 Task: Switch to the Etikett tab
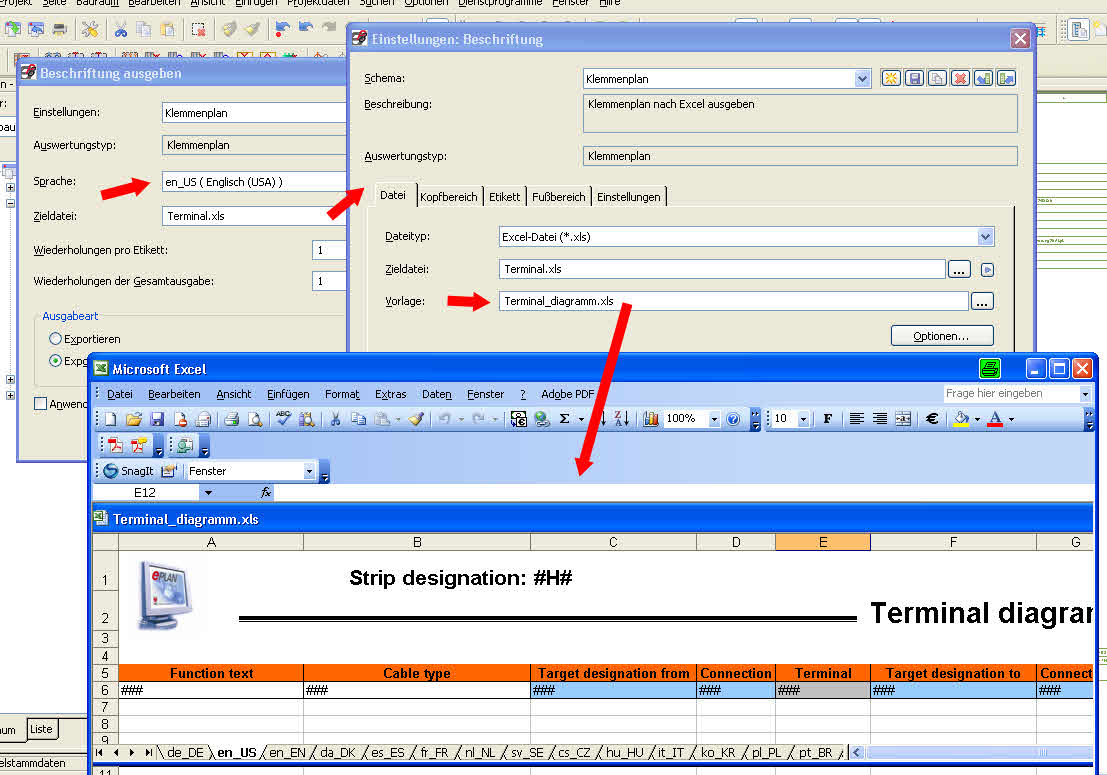pos(504,197)
